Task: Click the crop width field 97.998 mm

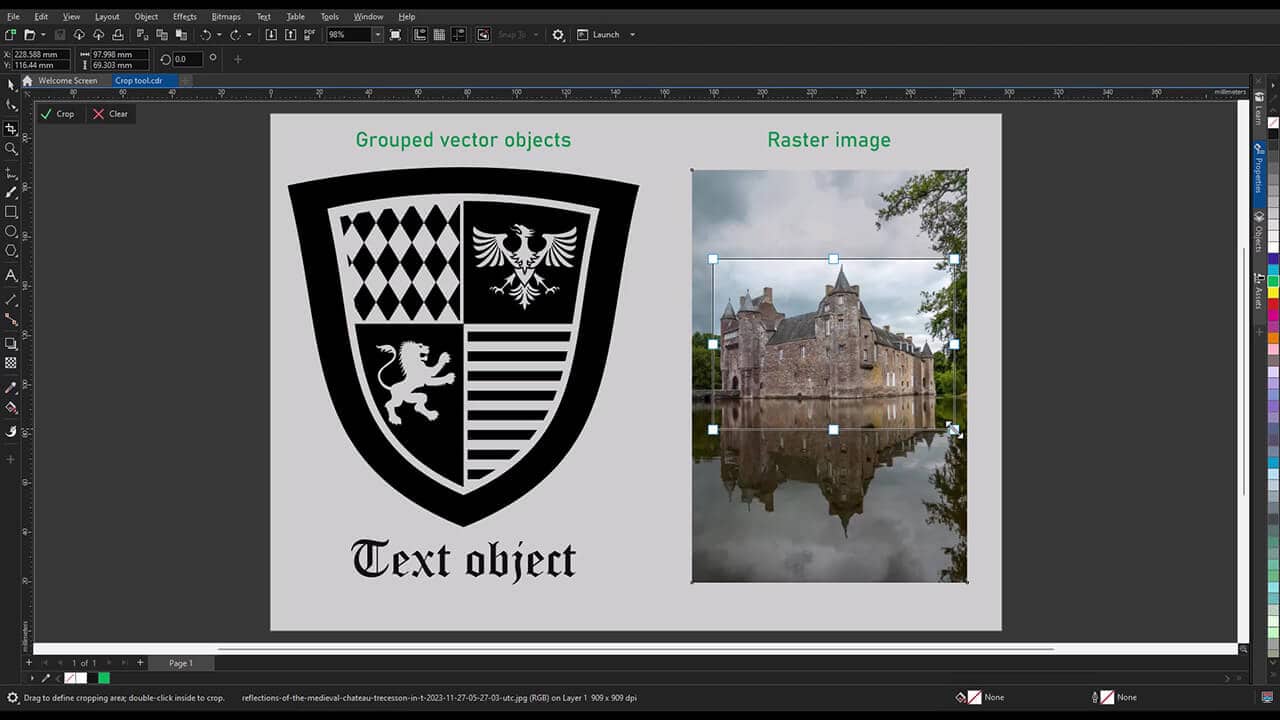Action: click(120, 54)
